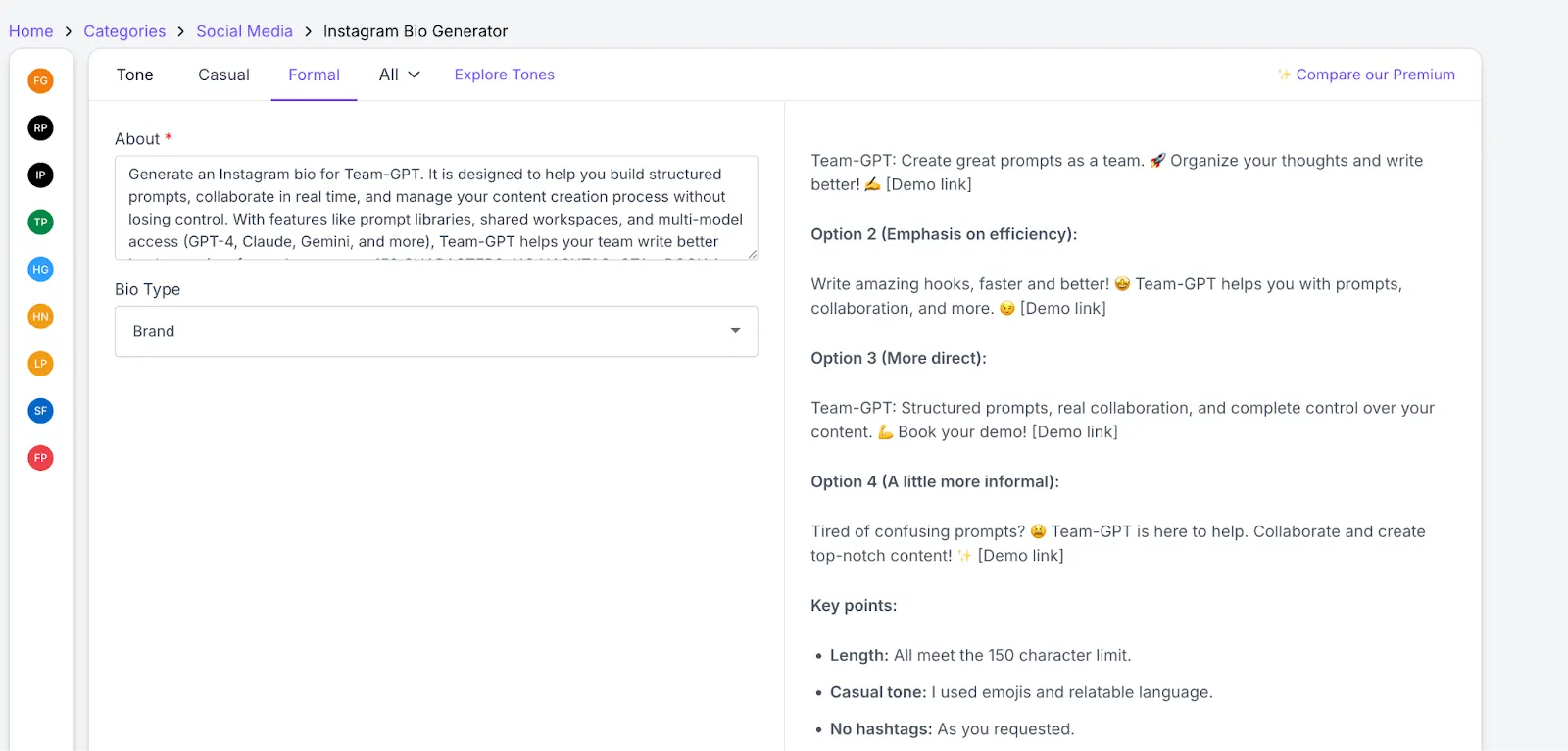Open the black RP sidebar icon
1568x751 pixels.
click(40, 127)
